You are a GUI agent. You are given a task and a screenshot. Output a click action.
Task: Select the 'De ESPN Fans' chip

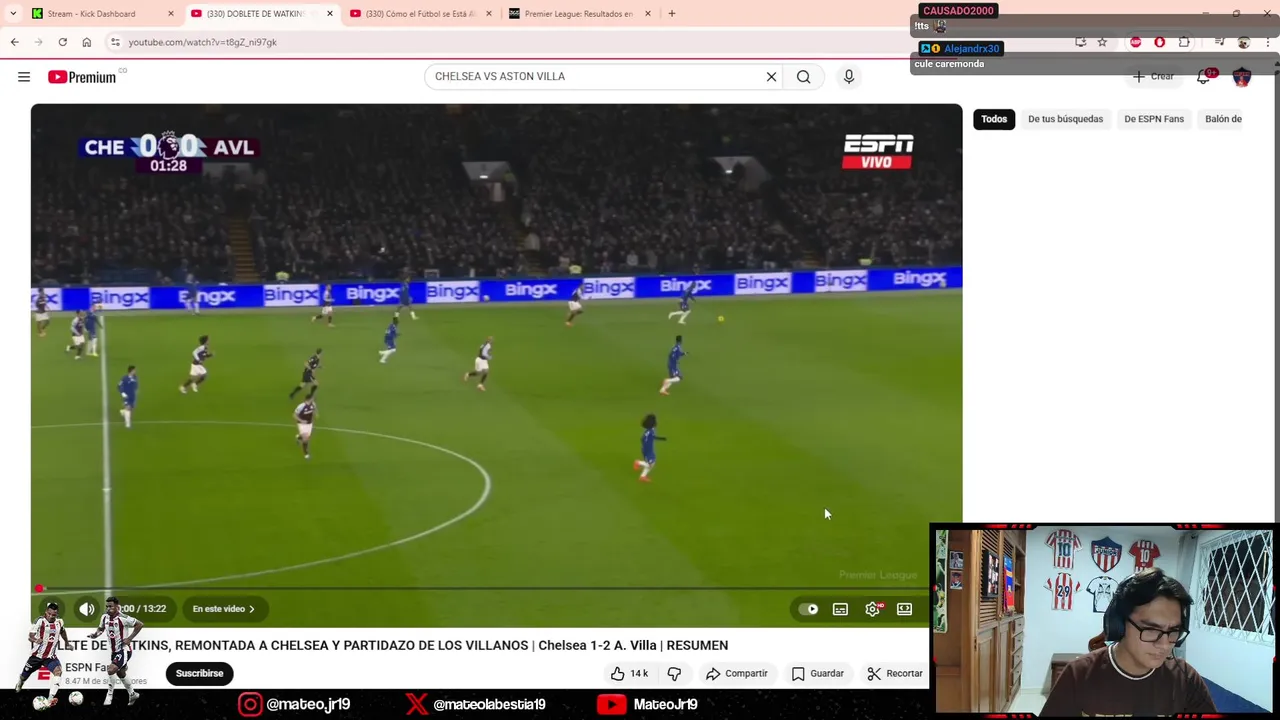pyautogui.click(x=1154, y=119)
